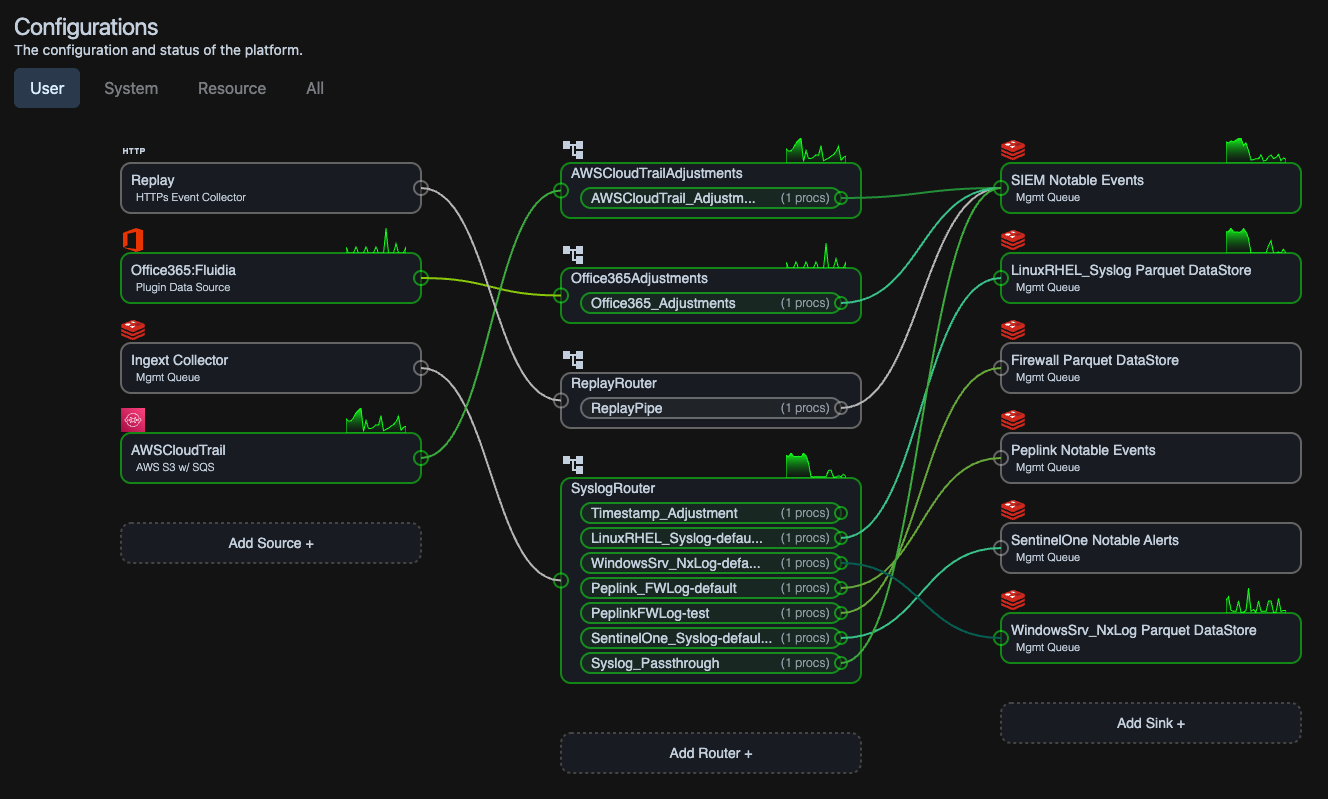Image resolution: width=1328 pixels, height=799 pixels.
Task: Switch to the Resource tab
Action: click(231, 88)
